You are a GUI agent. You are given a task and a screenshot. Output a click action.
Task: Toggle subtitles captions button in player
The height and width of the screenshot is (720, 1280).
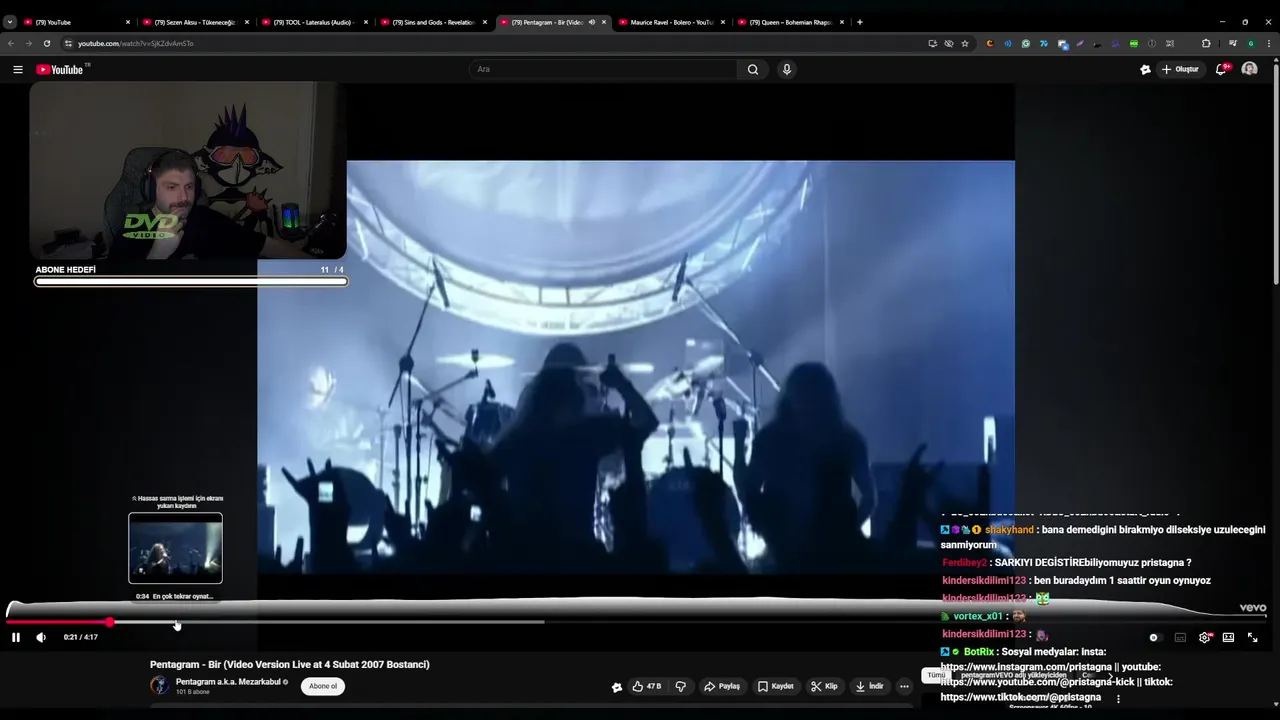[1180, 637]
